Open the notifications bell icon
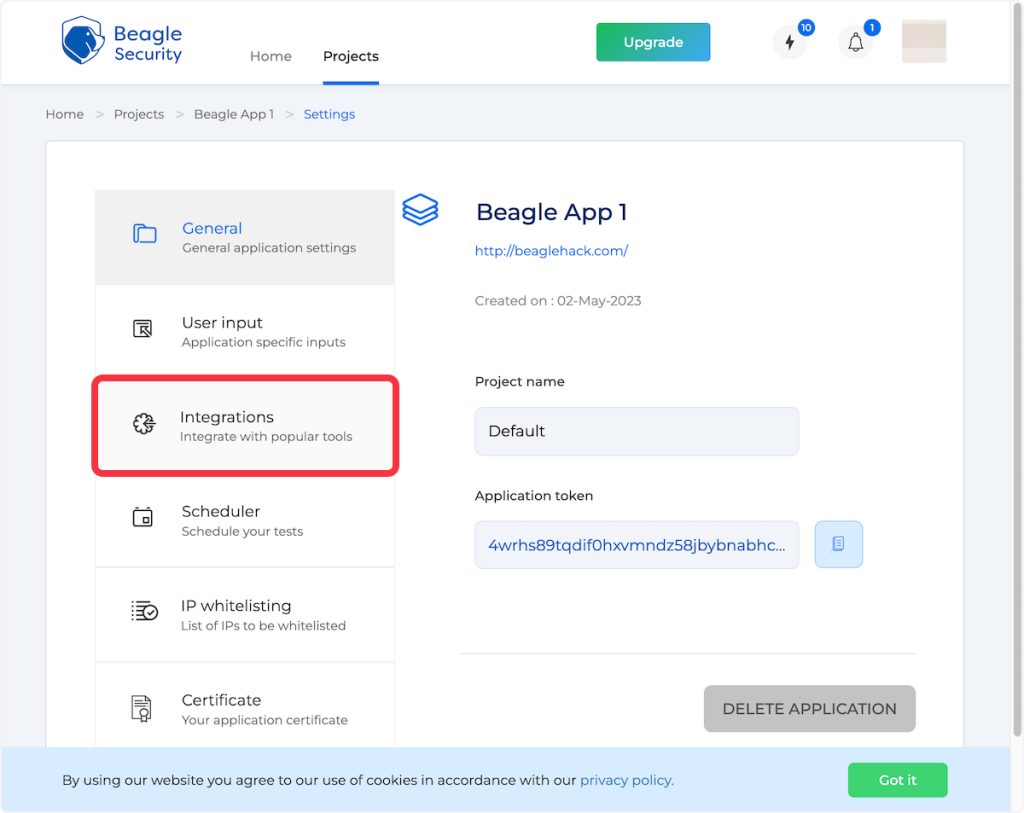The width and height of the screenshot is (1024, 813). coord(855,43)
